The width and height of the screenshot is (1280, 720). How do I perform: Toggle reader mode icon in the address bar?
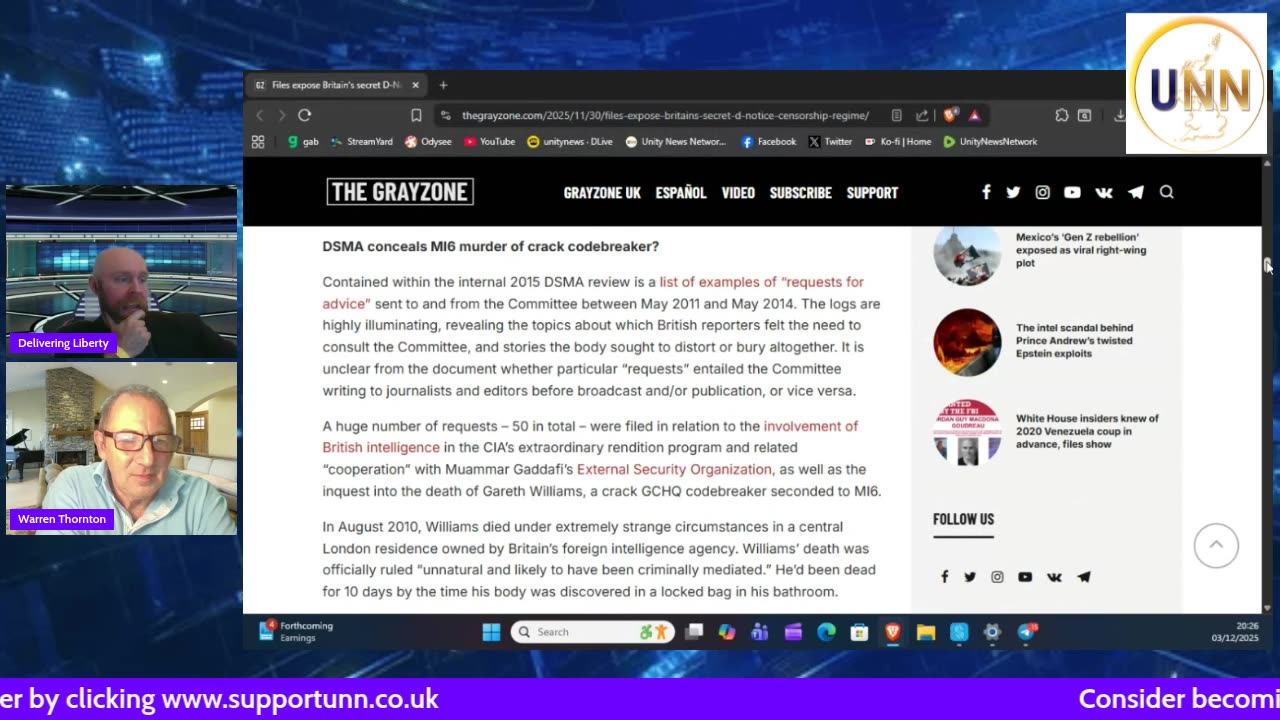pyautogui.click(x=897, y=115)
